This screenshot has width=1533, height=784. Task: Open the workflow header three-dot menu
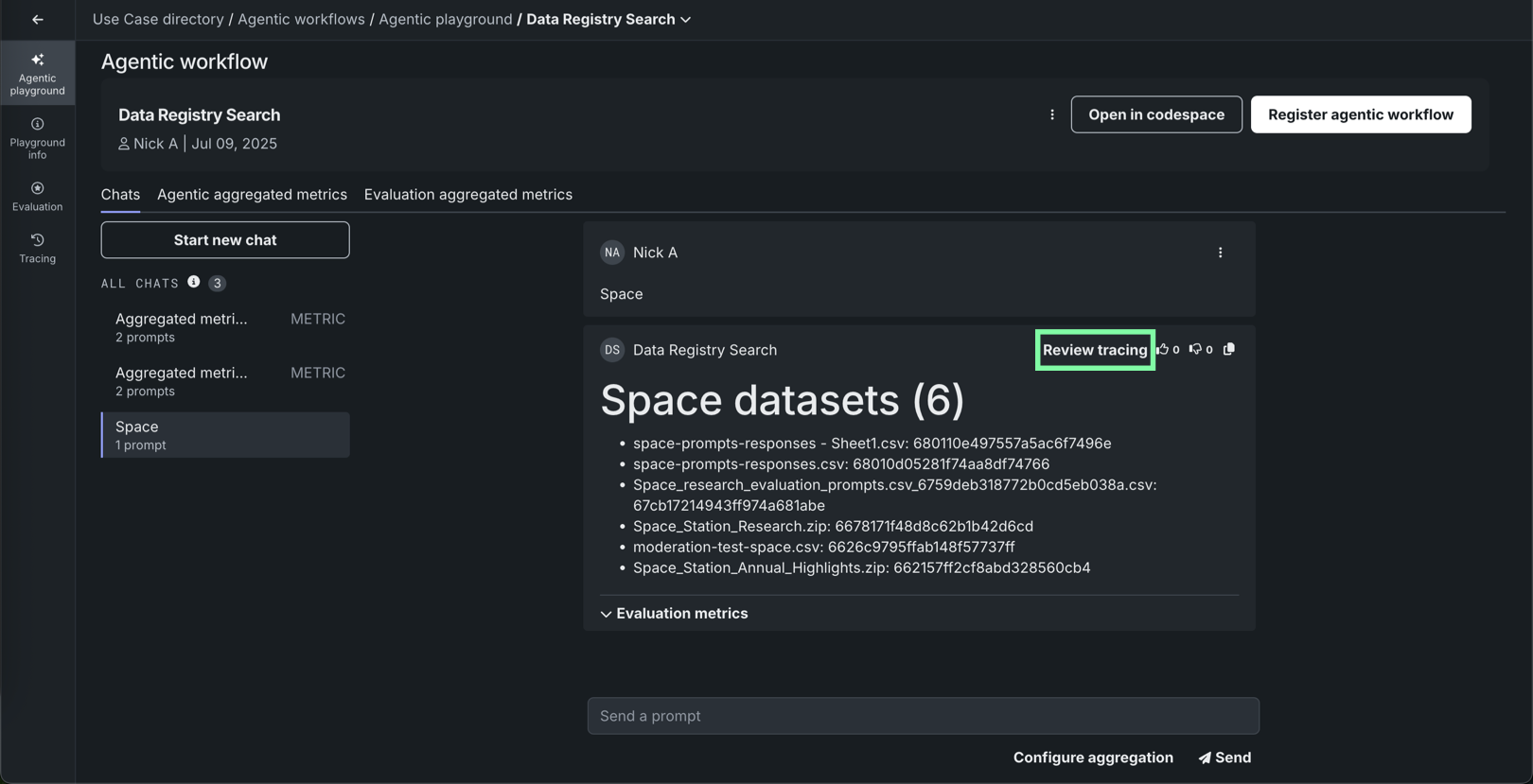1051,114
